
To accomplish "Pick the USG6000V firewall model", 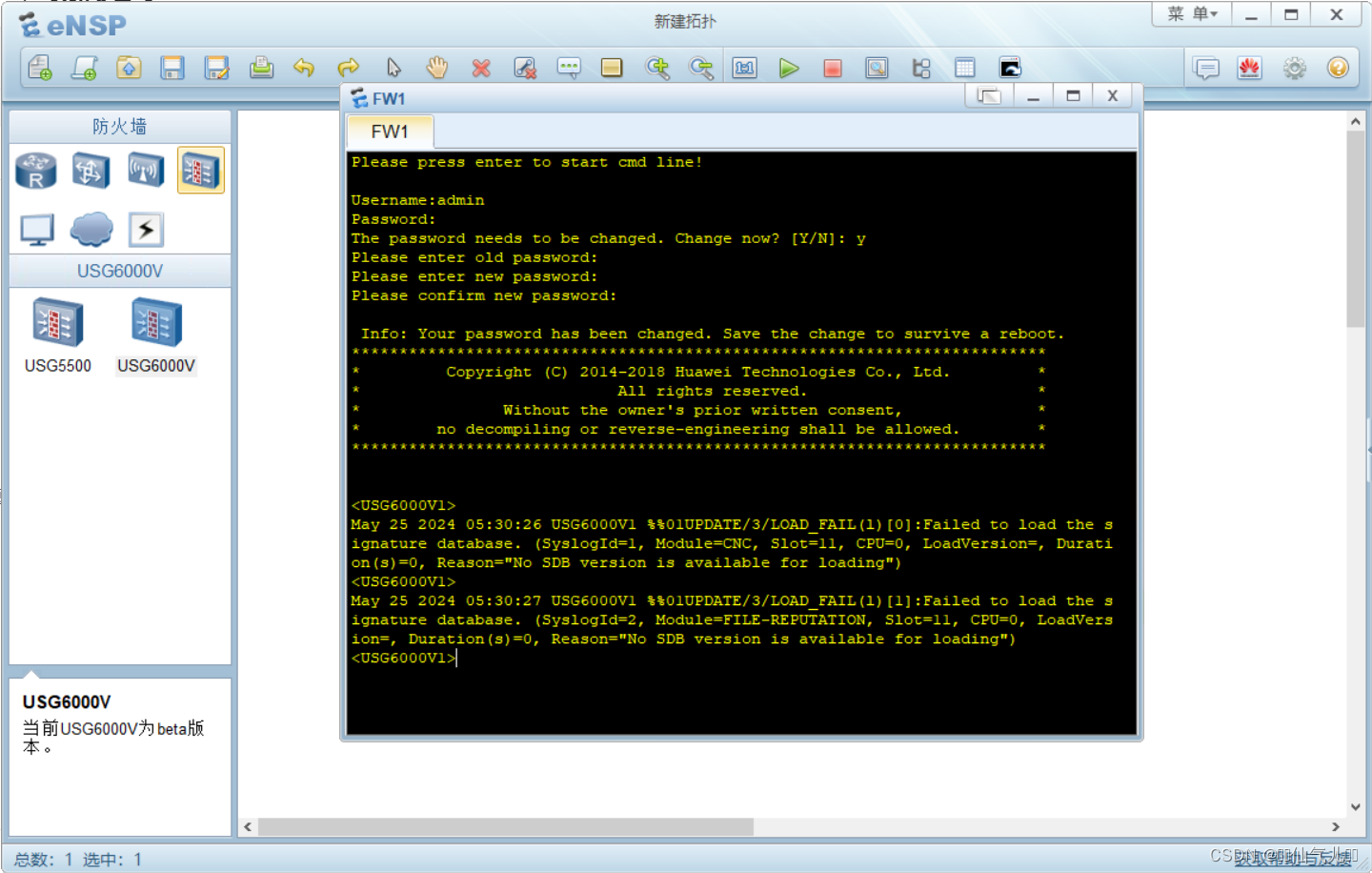I will click(x=156, y=335).
